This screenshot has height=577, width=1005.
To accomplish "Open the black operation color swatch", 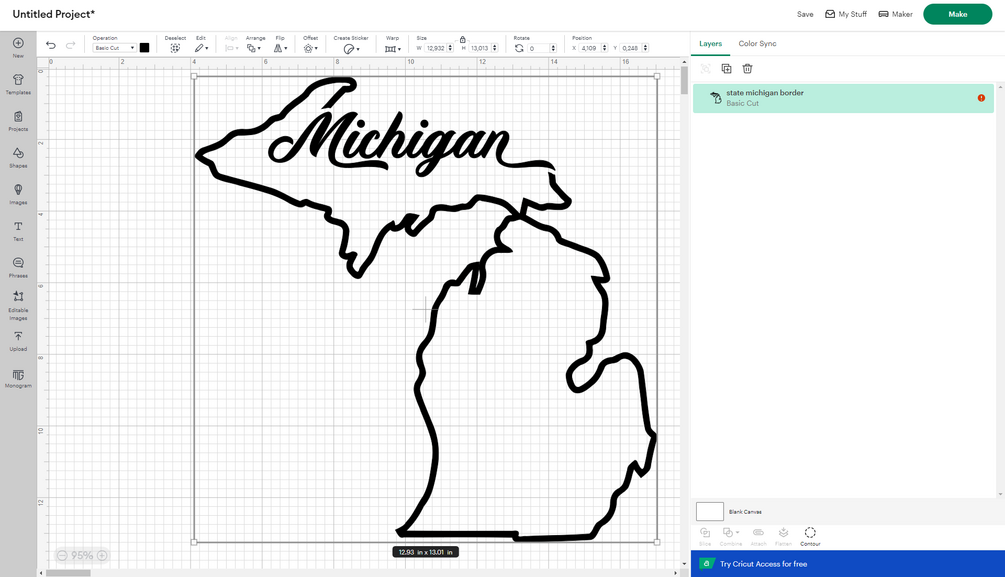I will click(144, 47).
